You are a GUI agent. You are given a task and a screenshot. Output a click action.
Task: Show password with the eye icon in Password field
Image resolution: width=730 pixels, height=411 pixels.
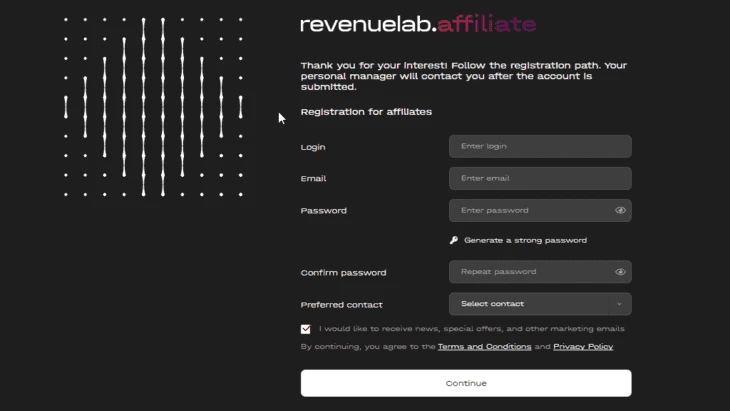click(620, 210)
